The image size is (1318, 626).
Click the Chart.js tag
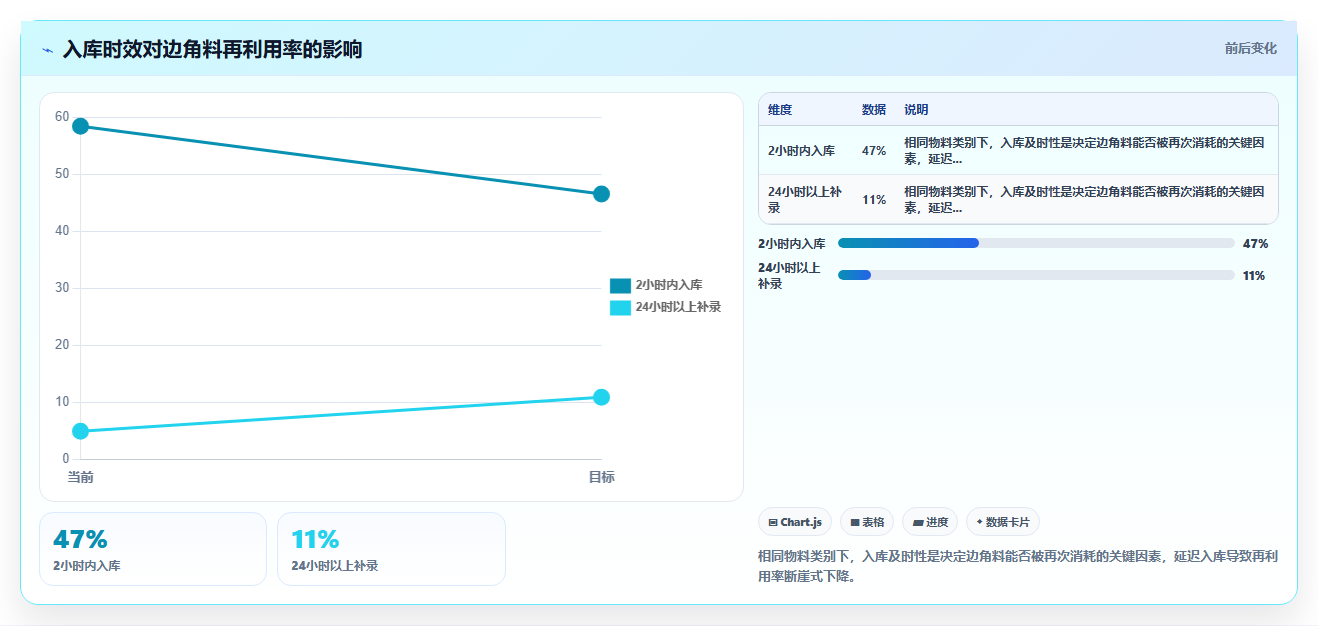point(795,522)
